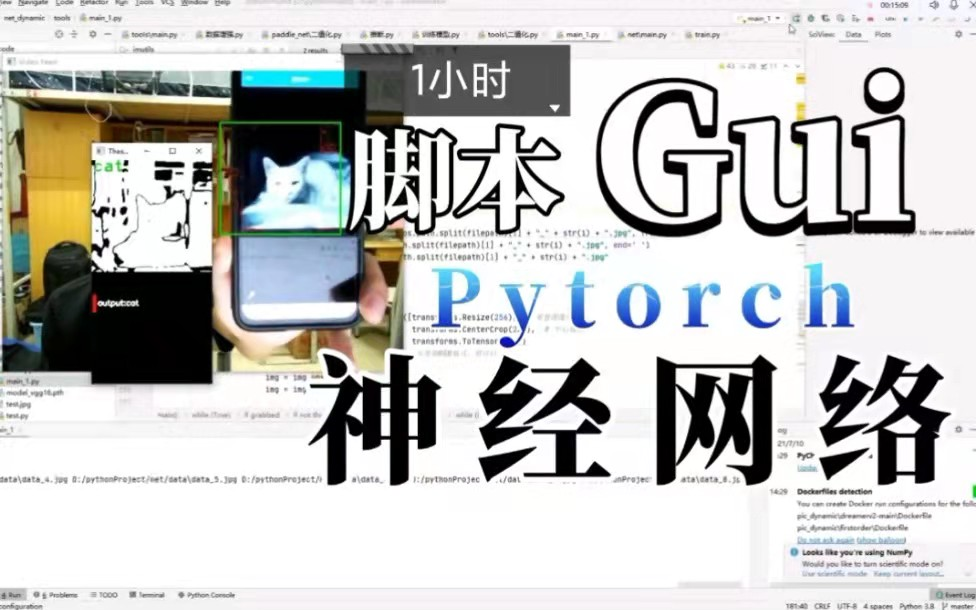Click 'while (True)' in editor breadcrumbs
The image size is (976, 610).
212,415
